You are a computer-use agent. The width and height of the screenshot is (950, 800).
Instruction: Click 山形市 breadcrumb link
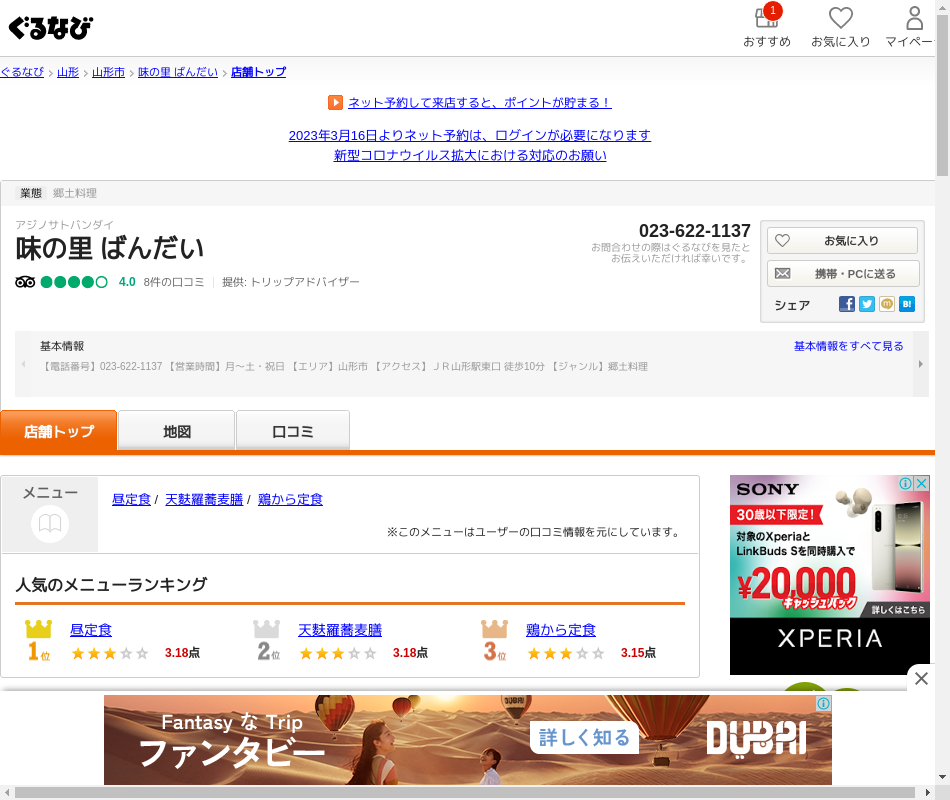tap(108, 72)
